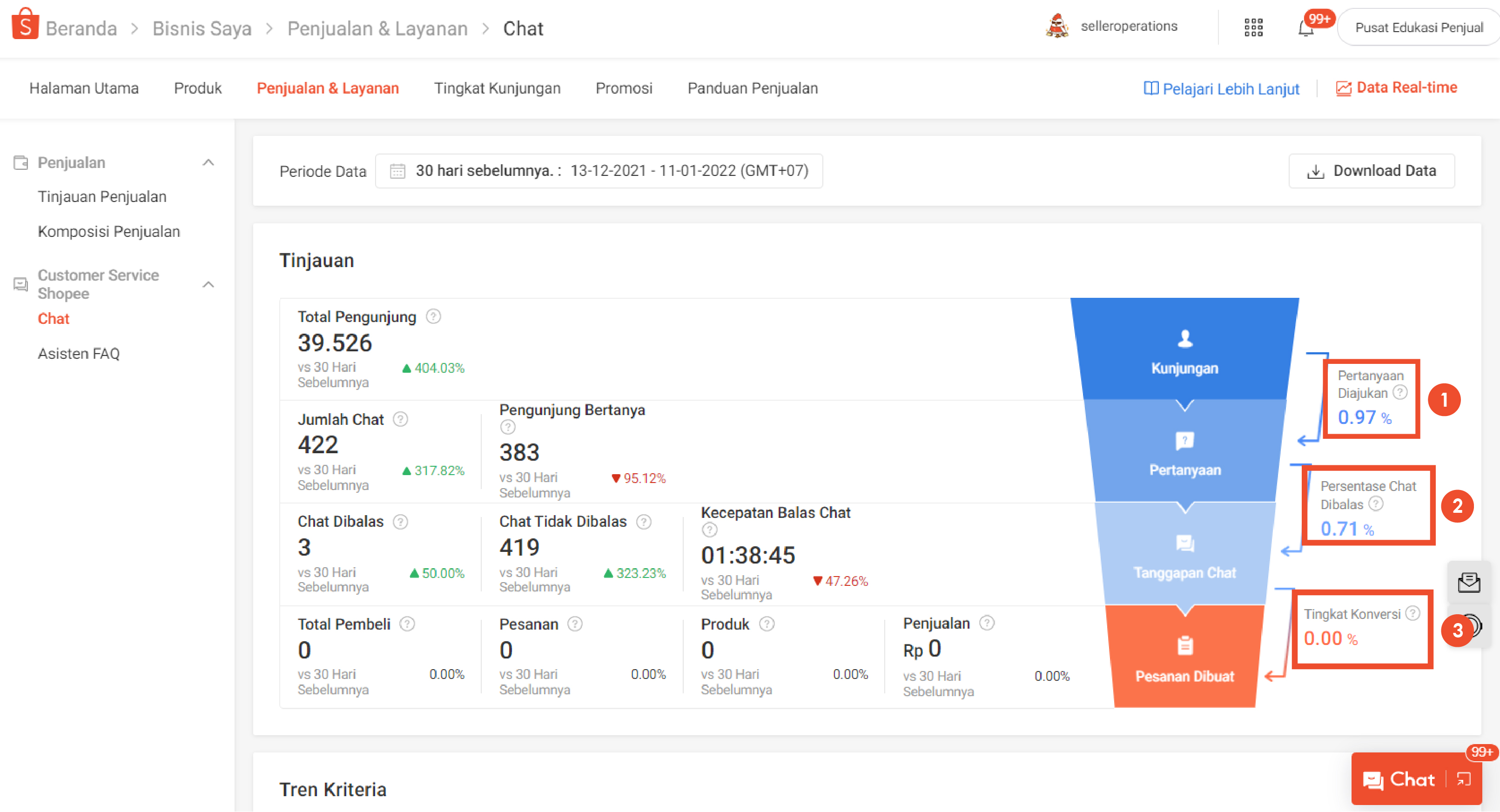Click the Download Data button
Image resolution: width=1500 pixels, height=812 pixels.
[x=1371, y=171]
